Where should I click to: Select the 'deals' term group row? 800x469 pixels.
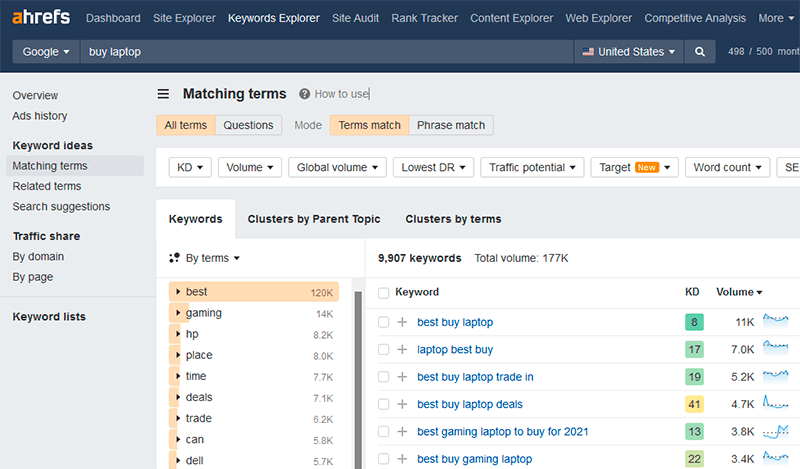254,397
